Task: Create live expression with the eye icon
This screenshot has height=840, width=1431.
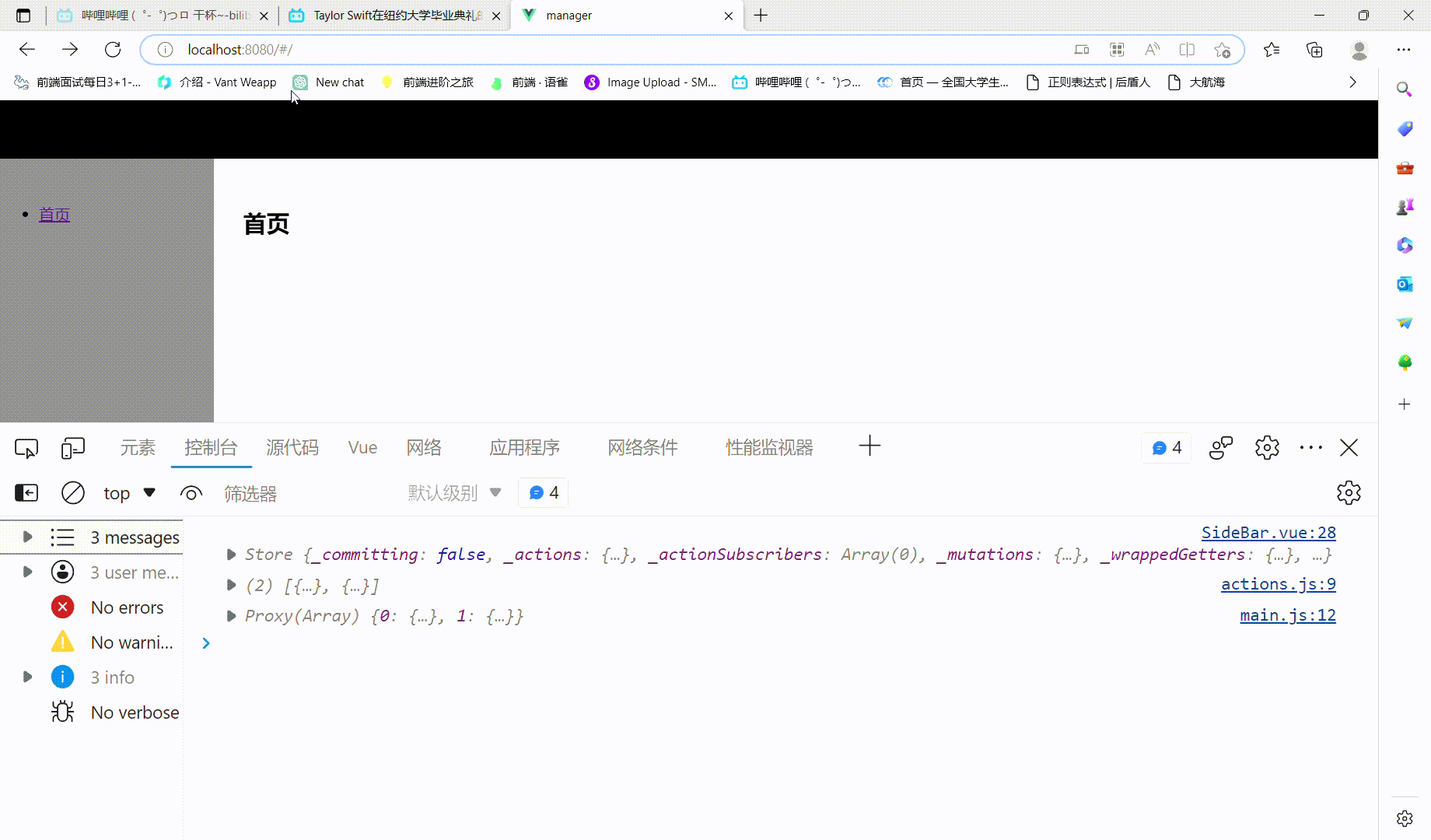Action: pyautogui.click(x=191, y=493)
